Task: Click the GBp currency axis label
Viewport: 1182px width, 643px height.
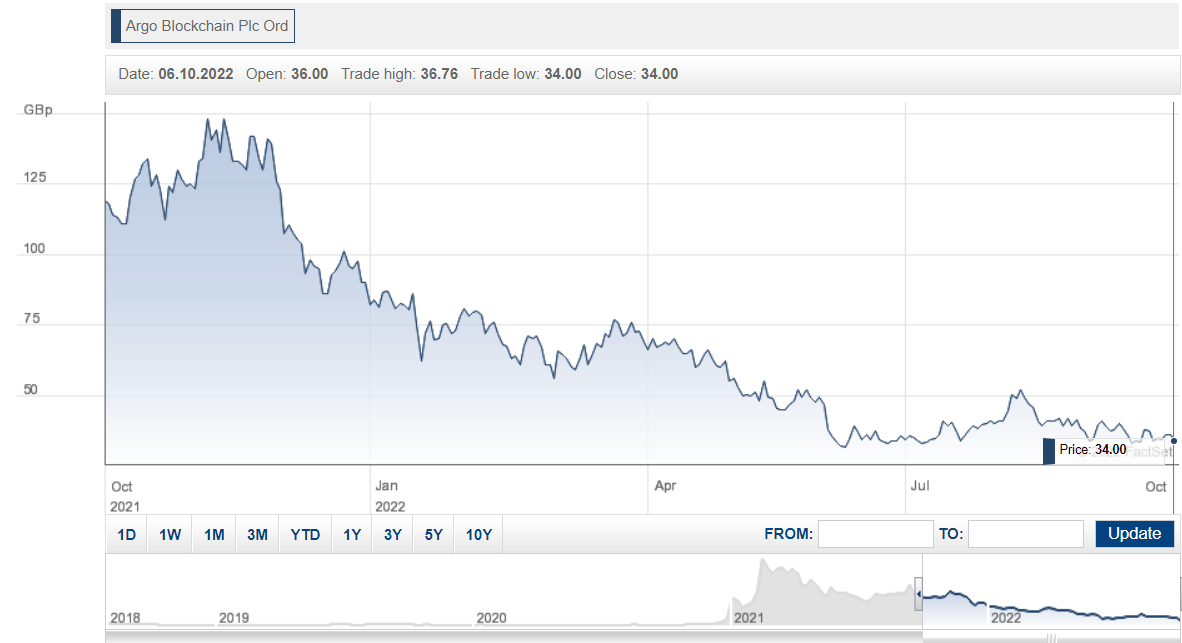Action: tap(38, 110)
